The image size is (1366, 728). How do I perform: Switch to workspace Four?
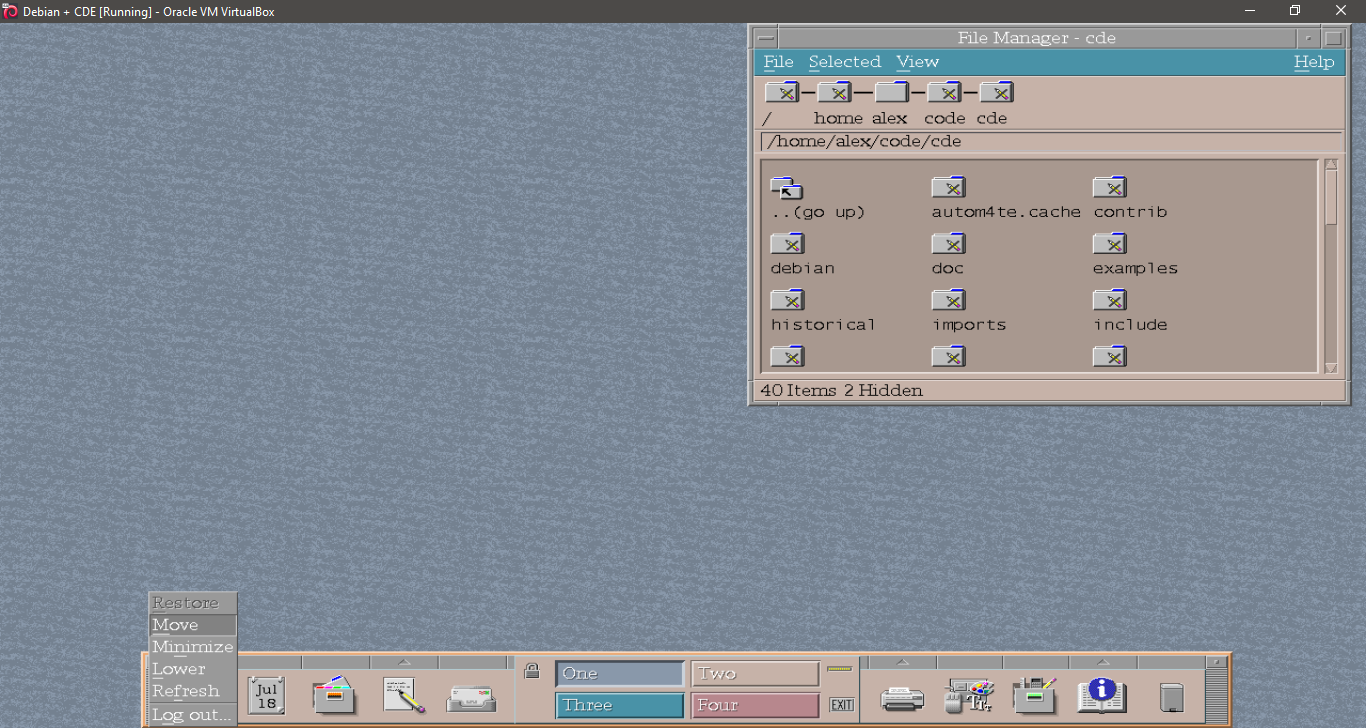click(x=755, y=705)
